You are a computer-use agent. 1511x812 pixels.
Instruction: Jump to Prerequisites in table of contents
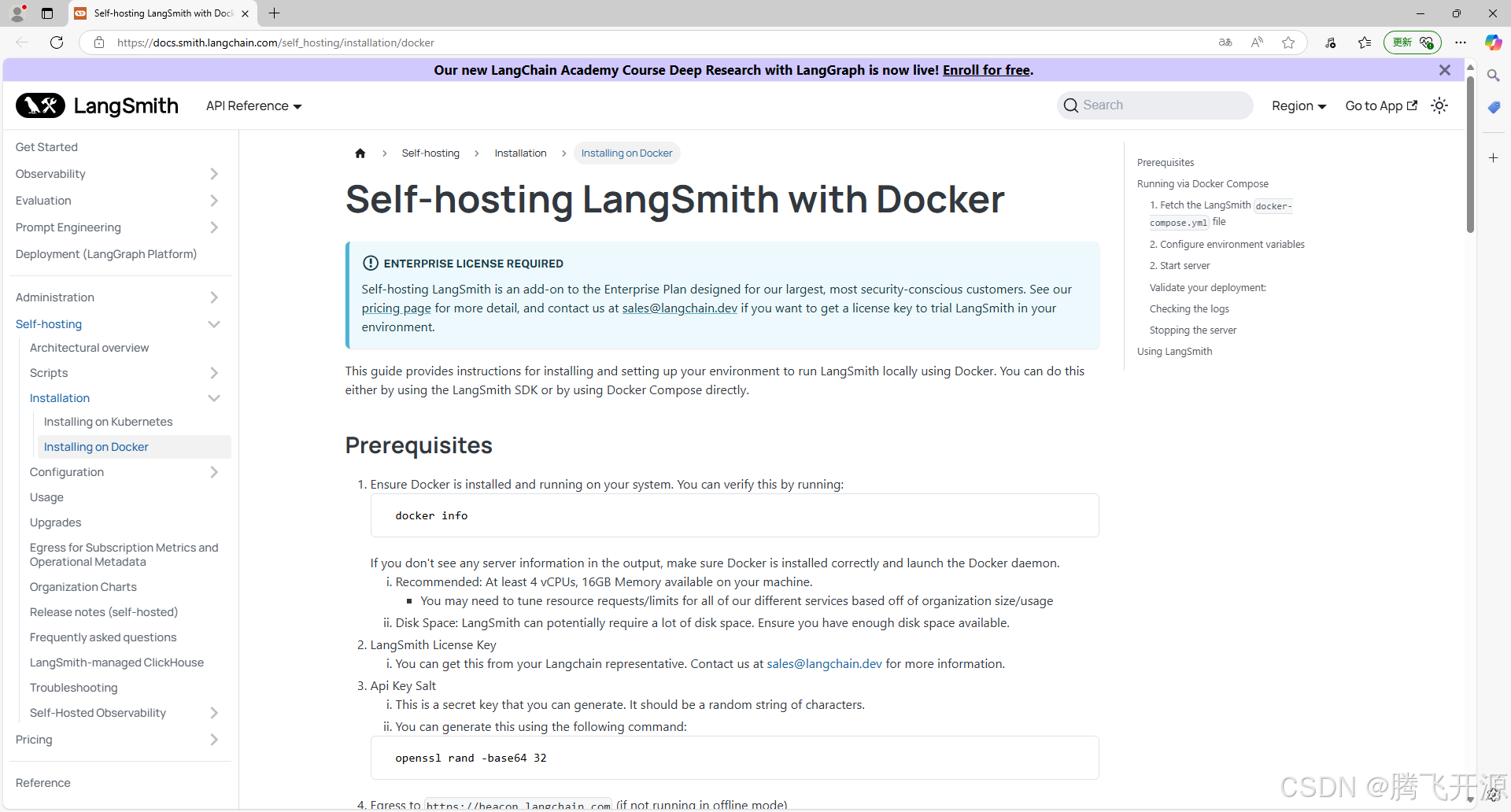[1166, 163]
